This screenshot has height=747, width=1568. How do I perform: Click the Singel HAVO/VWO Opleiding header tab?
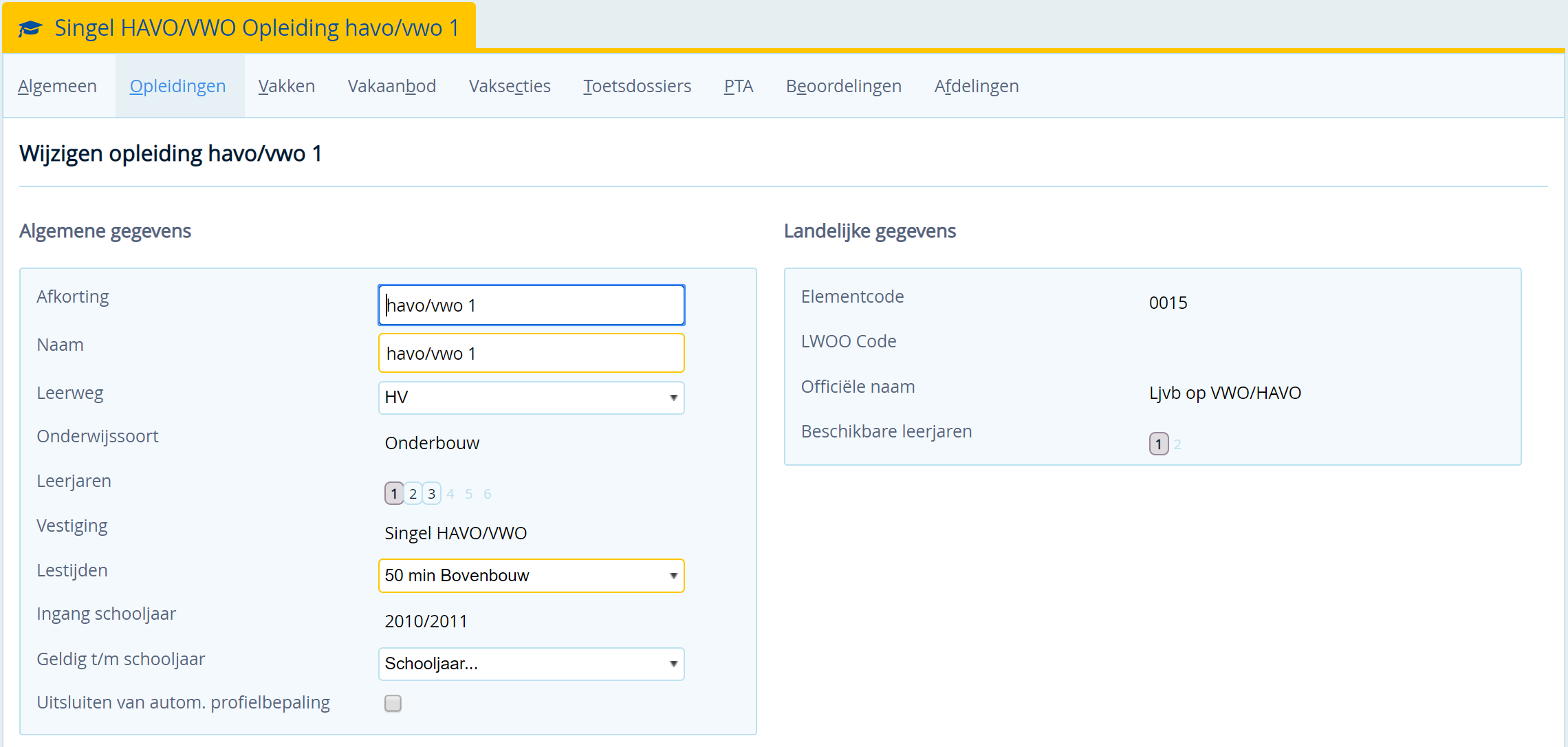tap(239, 28)
